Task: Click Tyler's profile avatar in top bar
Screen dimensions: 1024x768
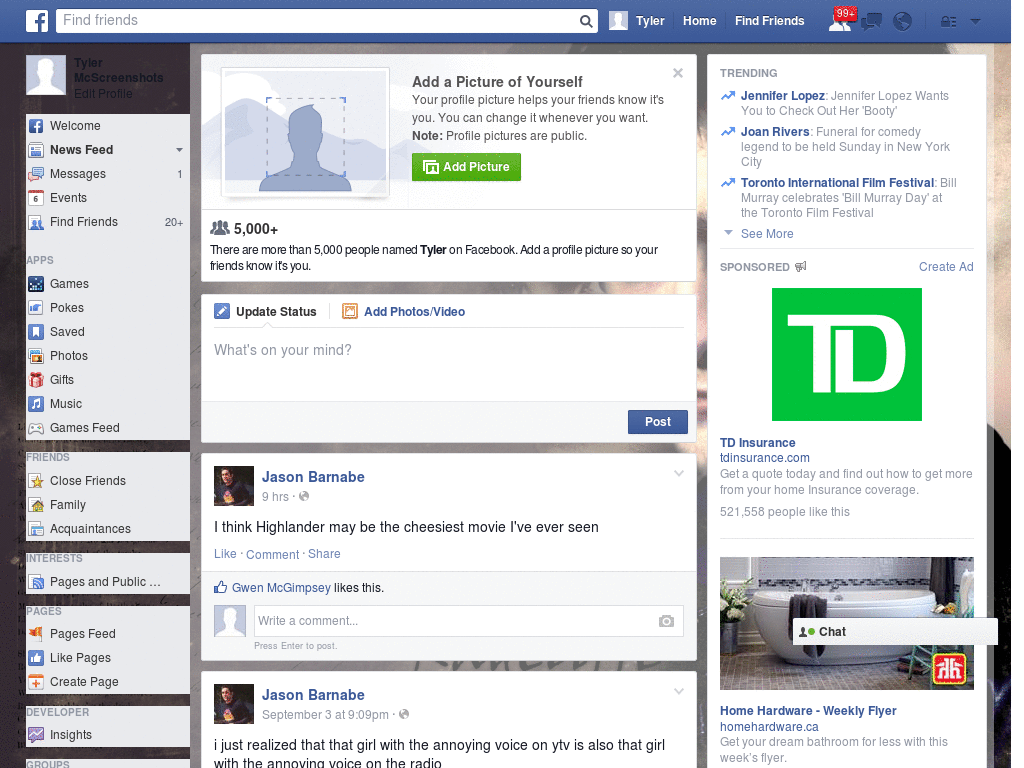Action: point(618,21)
